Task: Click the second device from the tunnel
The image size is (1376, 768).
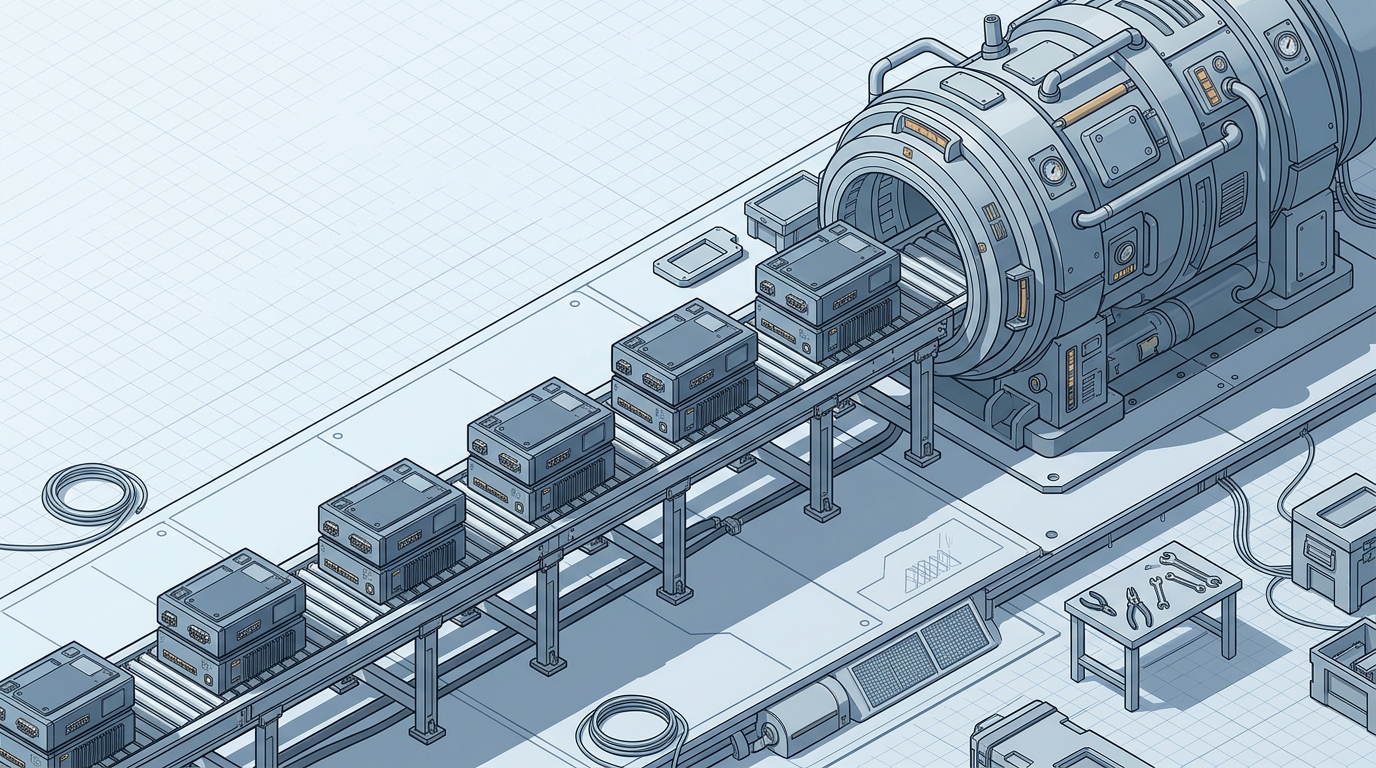Action: click(x=684, y=367)
